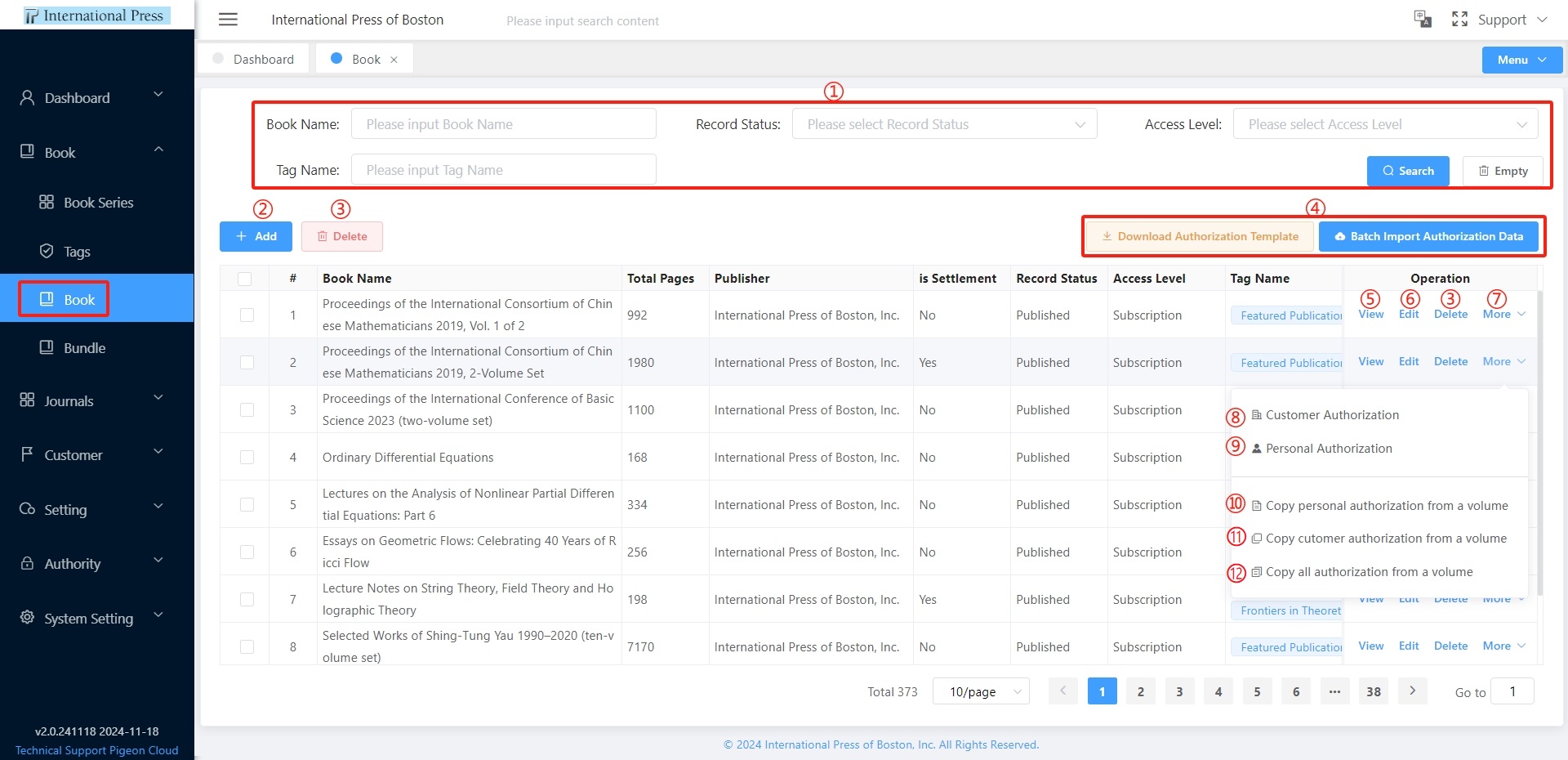Click the Add button
This screenshot has height=760, width=1568.
pos(256,236)
